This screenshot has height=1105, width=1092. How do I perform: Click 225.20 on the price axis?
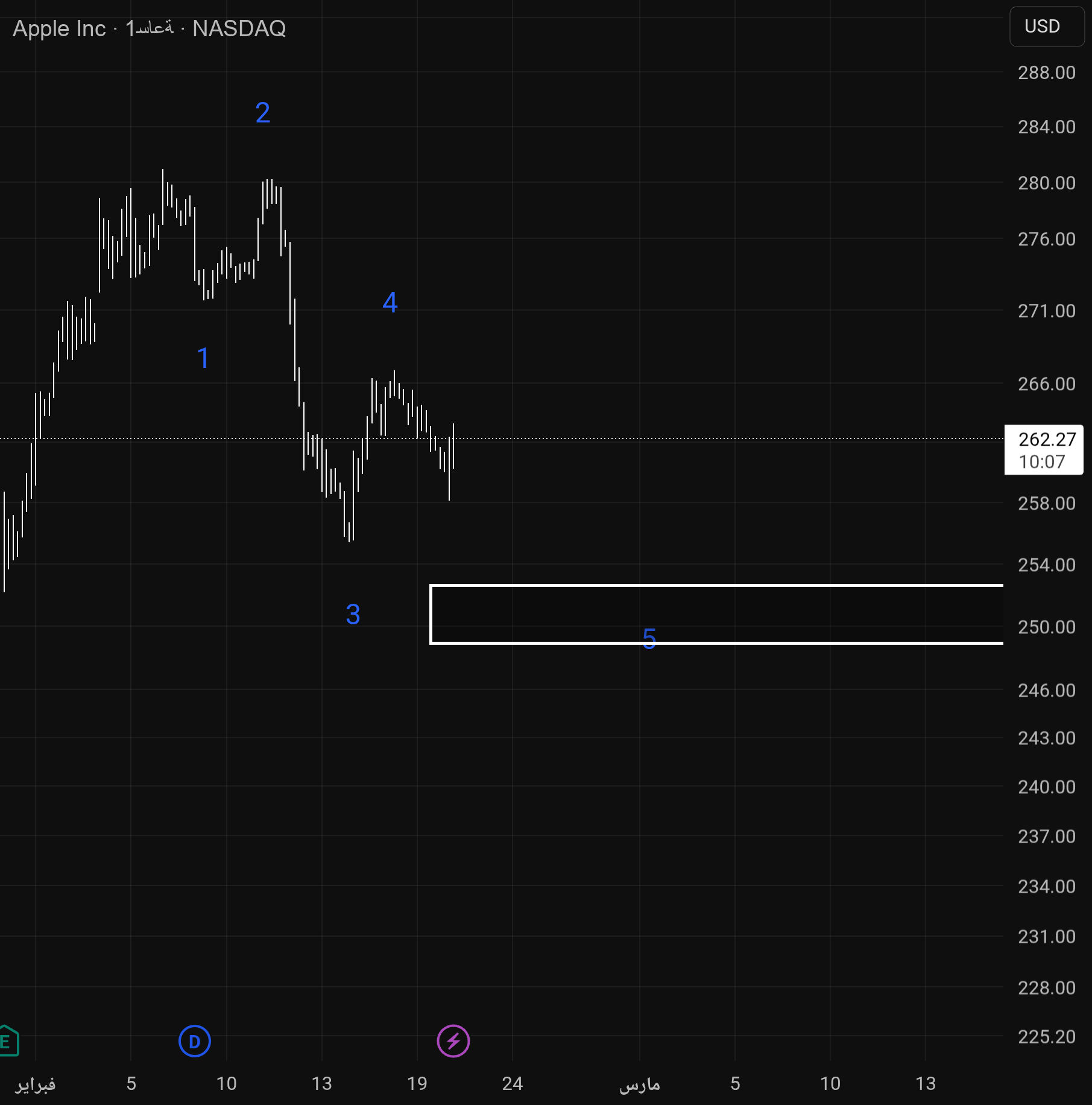[1046, 1037]
